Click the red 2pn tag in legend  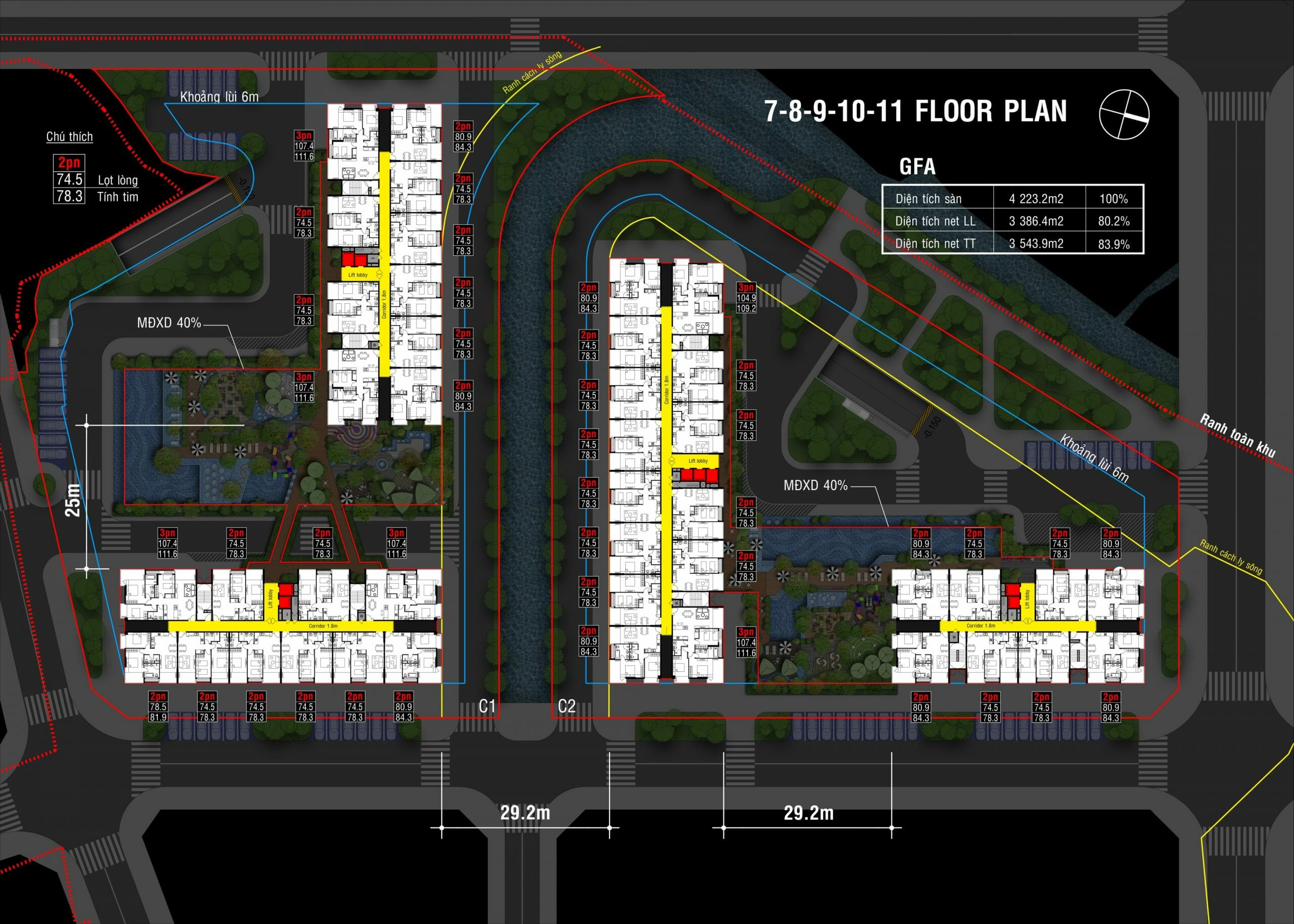click(x=69, y=163)
